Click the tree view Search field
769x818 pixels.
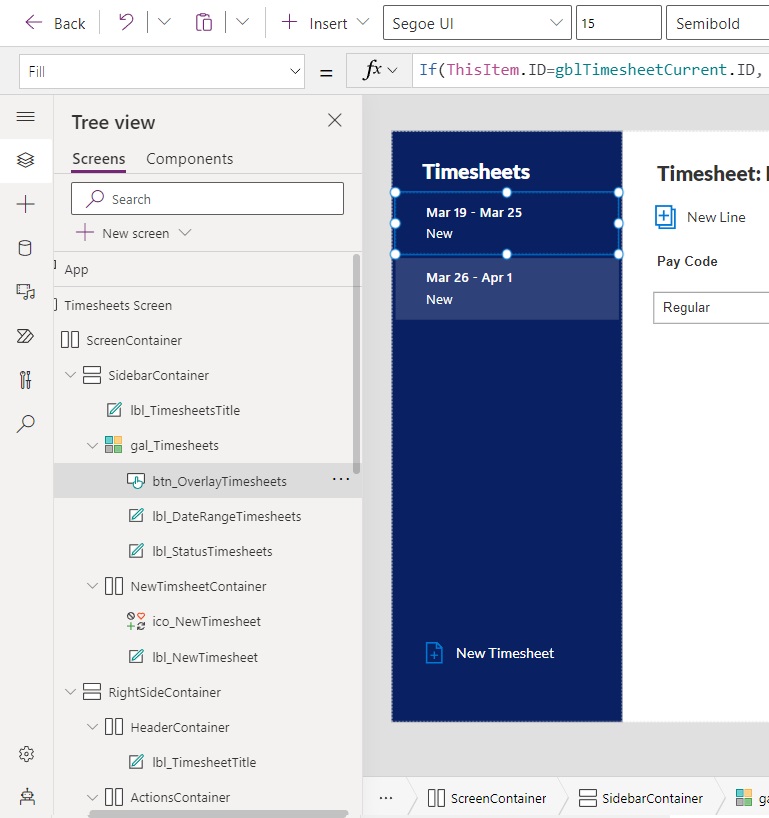point(207,199)
